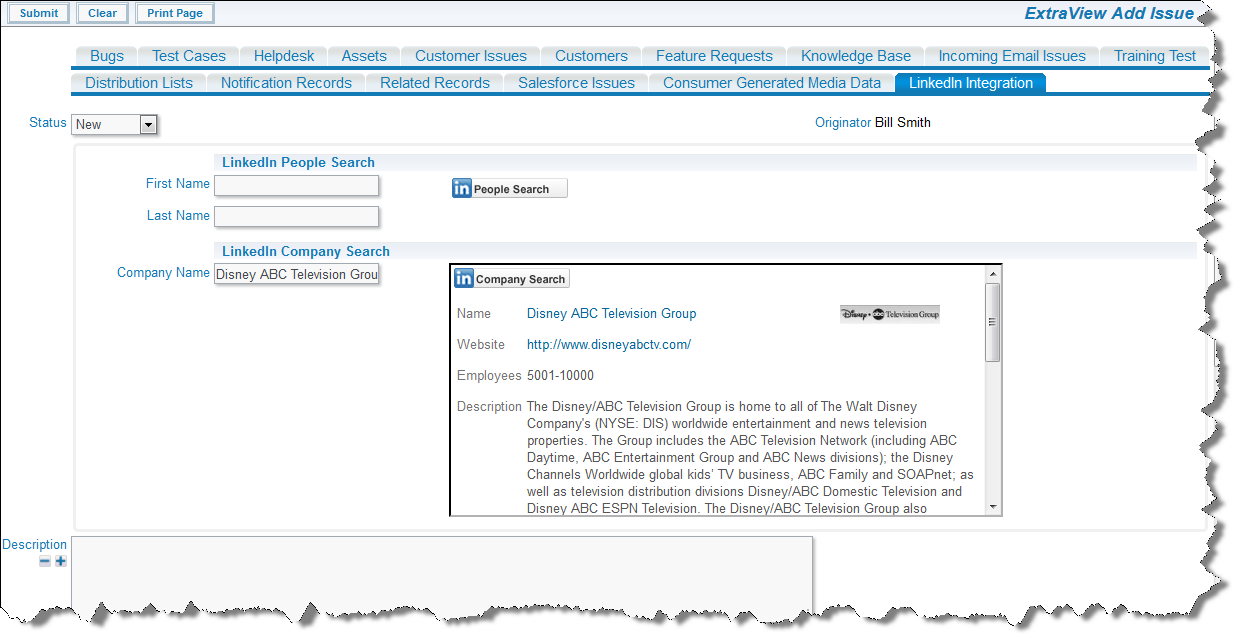The width and height of the screenshot is (1234, 634).
Task: Select the Customer Issues tab
Action: click(x=471, y=56)
